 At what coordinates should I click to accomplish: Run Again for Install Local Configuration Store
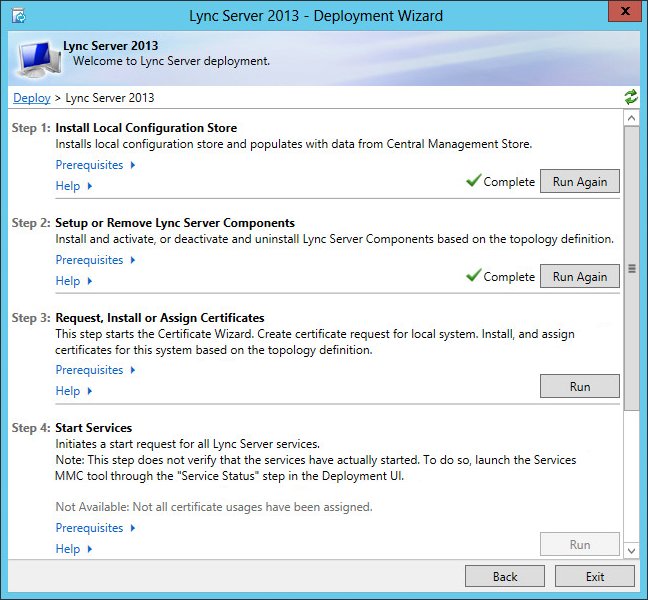tap(580, 181)
